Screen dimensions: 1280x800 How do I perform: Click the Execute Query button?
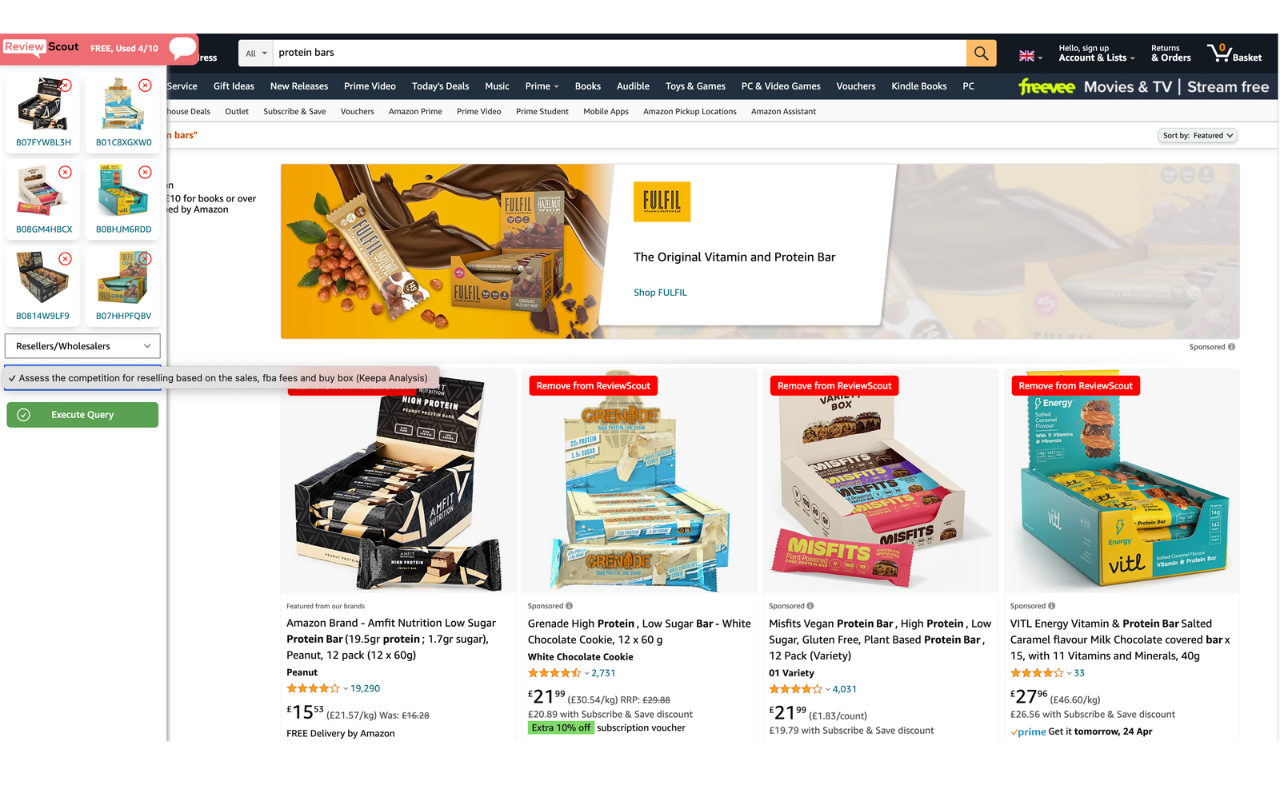pyautogui.click(x=83, y=415)
